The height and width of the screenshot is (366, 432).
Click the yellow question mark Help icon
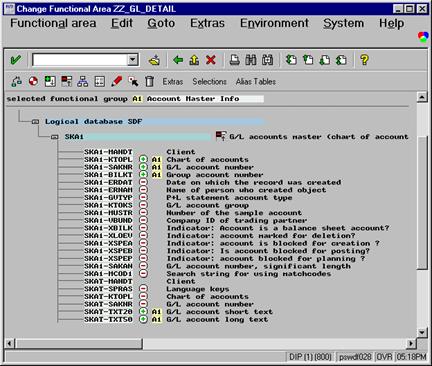tap(364, 60)
